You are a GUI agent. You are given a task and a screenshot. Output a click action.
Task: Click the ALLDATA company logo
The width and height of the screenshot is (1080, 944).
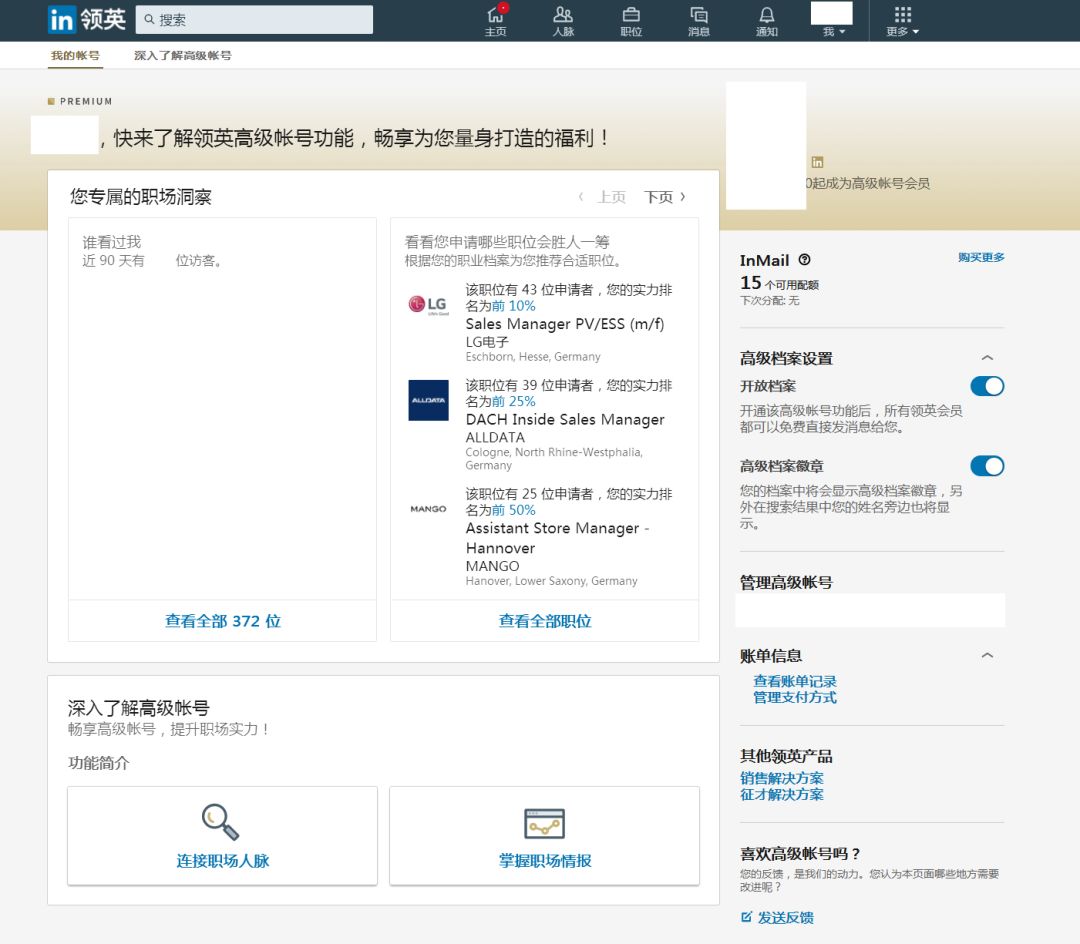(428, 400)
